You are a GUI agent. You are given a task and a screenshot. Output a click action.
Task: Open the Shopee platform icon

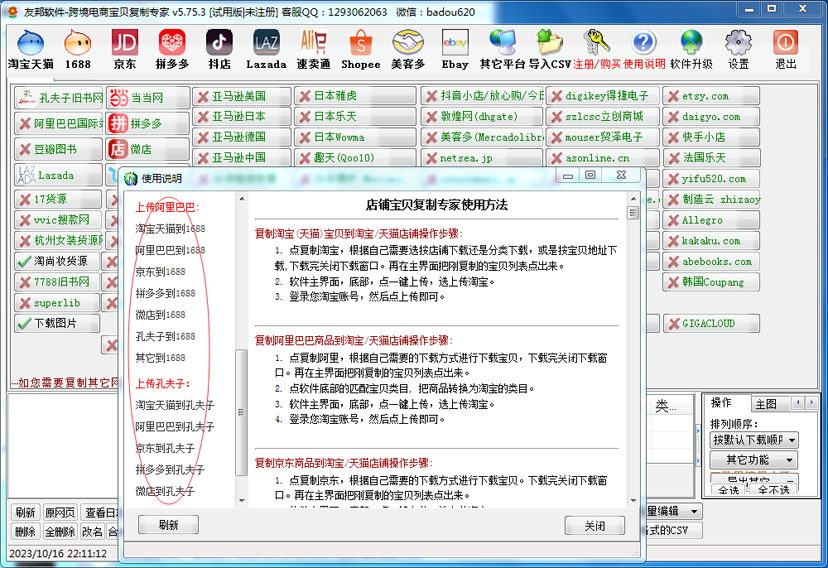[x=360, y=49]
